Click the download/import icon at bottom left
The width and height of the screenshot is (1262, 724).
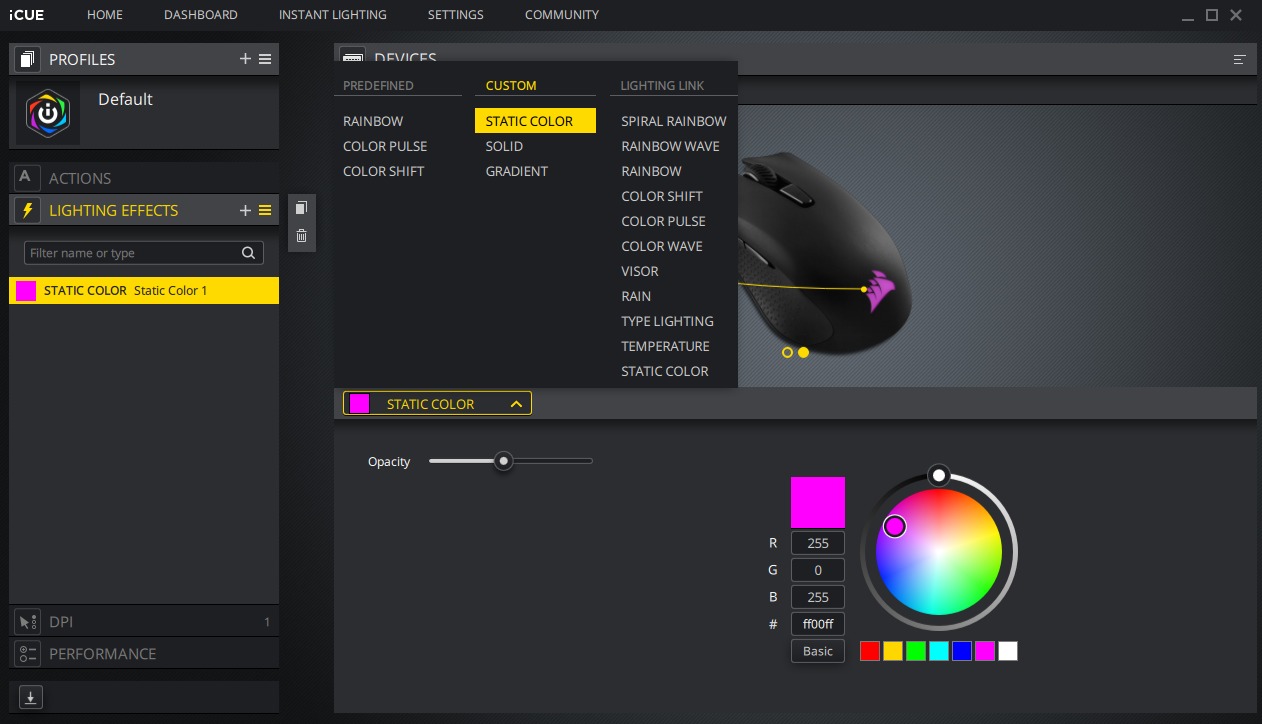click(x=30, y=697)
